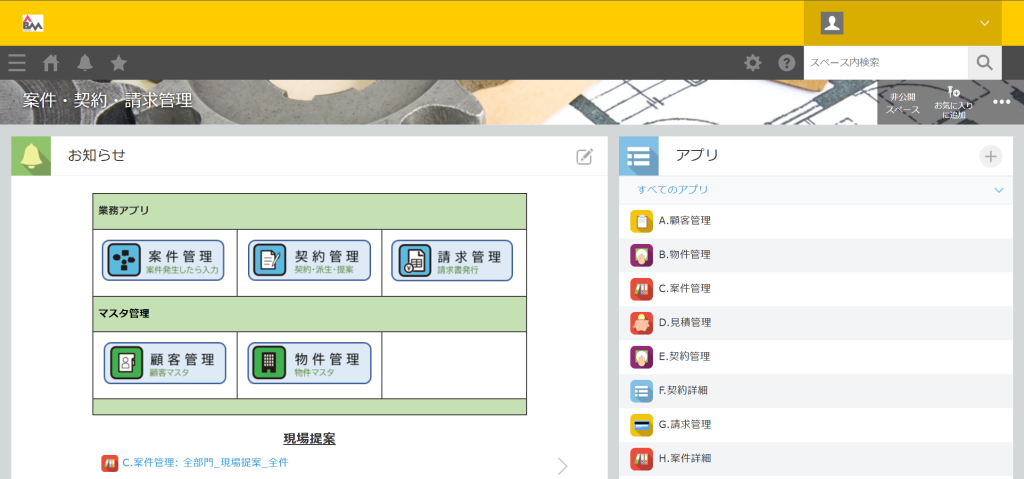Open A.顧客管理 in the app list
This screenshot has width=1024, height=479.
684,221
